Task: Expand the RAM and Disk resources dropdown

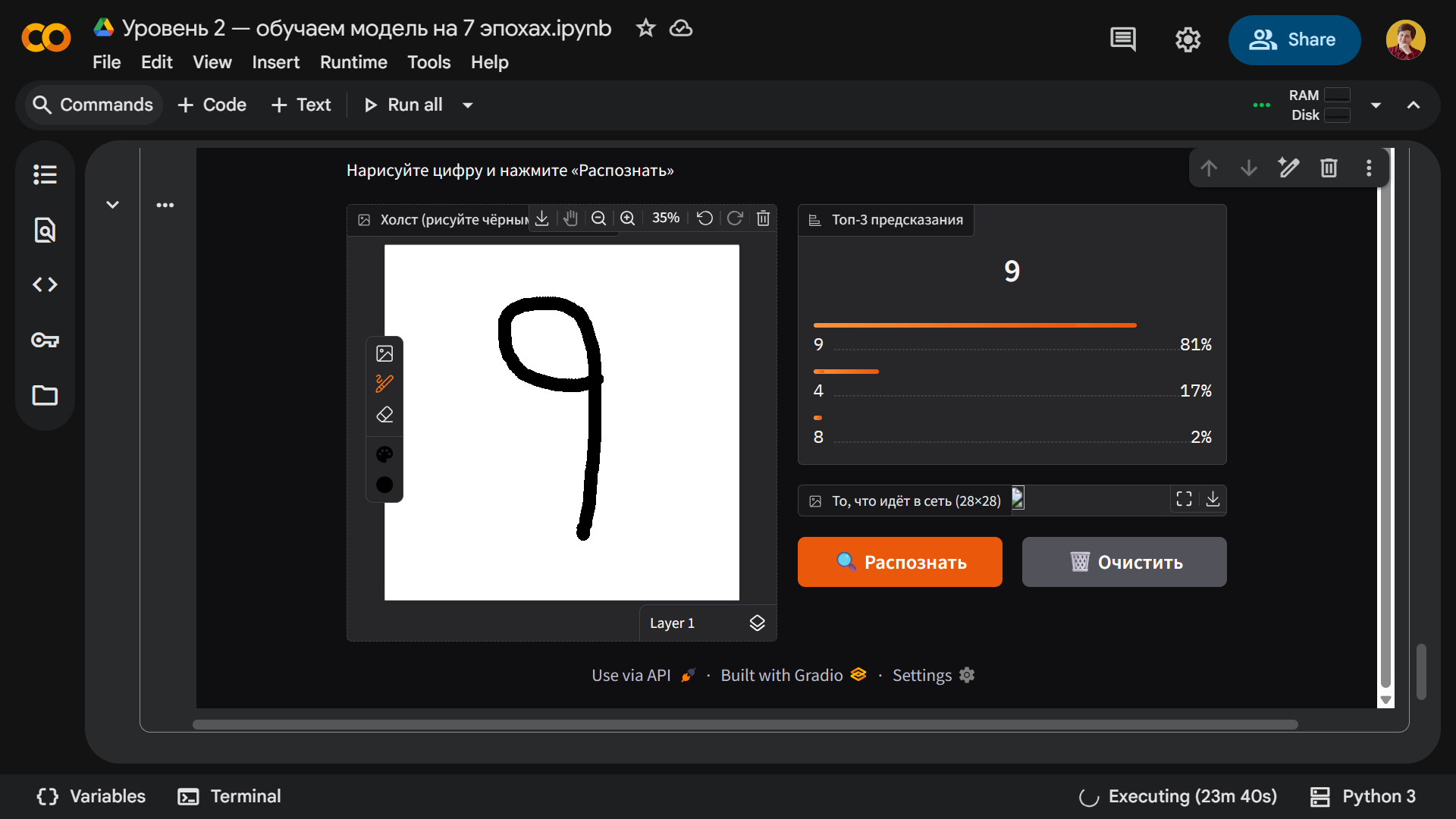Action: pyautogui.click(x=1375, y=105)
